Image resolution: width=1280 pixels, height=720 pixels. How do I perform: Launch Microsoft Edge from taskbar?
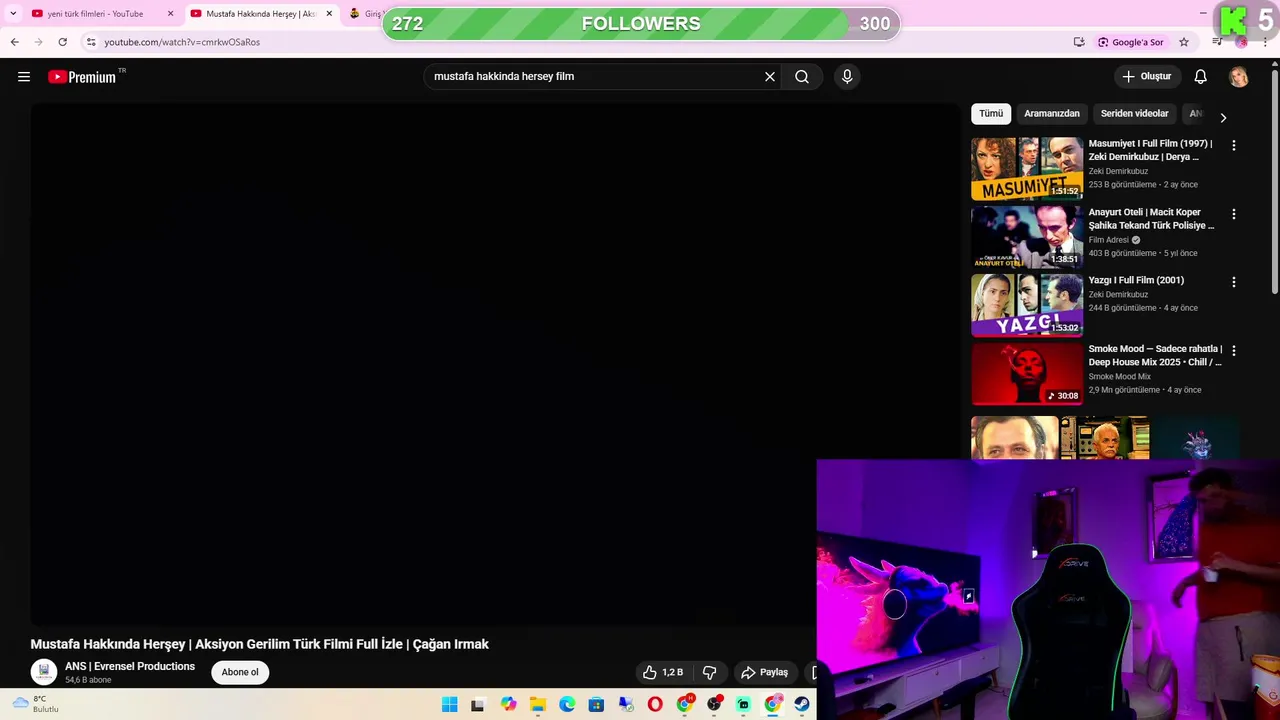tap(567, 704)
